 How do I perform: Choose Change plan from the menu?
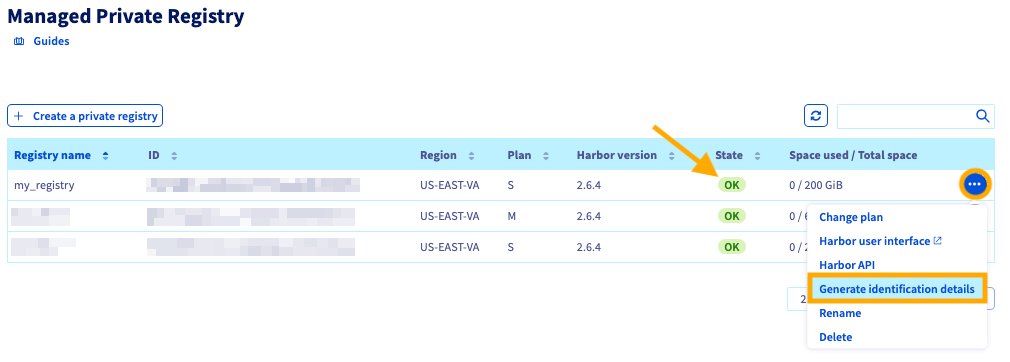point(851,217)
